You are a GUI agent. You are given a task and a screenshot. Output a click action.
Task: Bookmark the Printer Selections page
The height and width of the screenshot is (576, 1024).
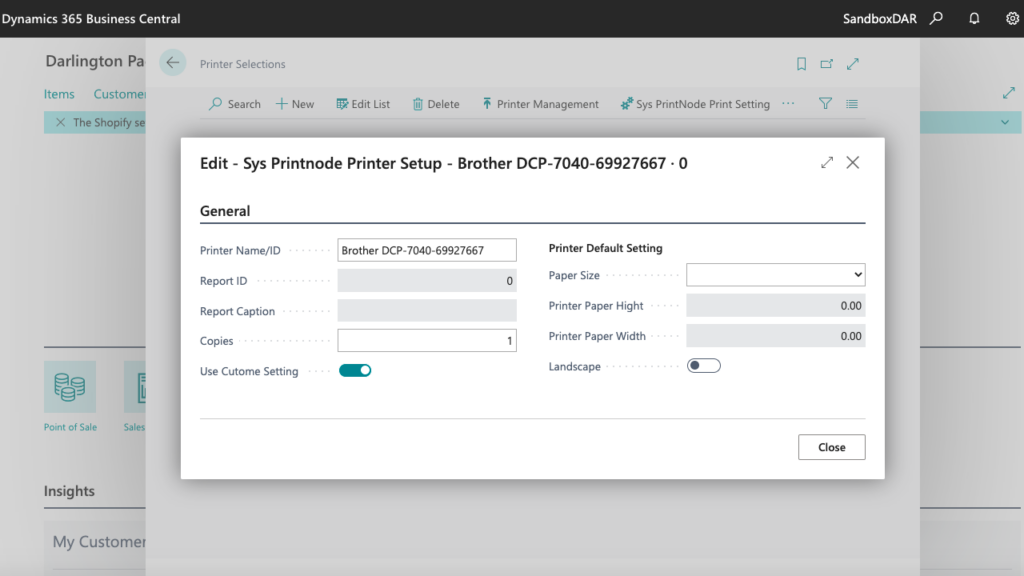point(801,63)
